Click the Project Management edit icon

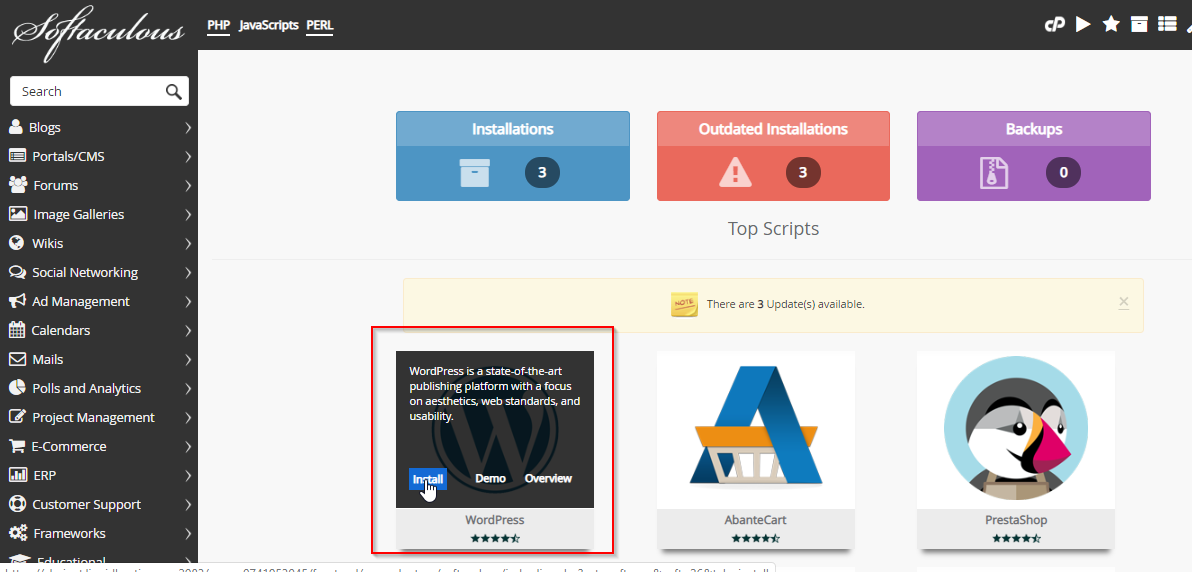[17, 417]
